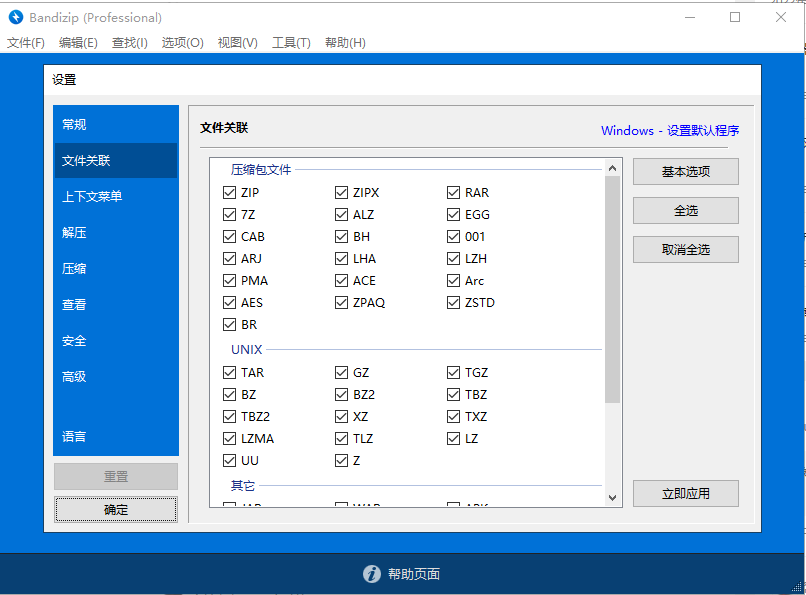Image resolution: width=806 pixels, height=595 pixels.
Task: Switch to 高级 settings
Action: pyautogui.click(x=116, y=376)
